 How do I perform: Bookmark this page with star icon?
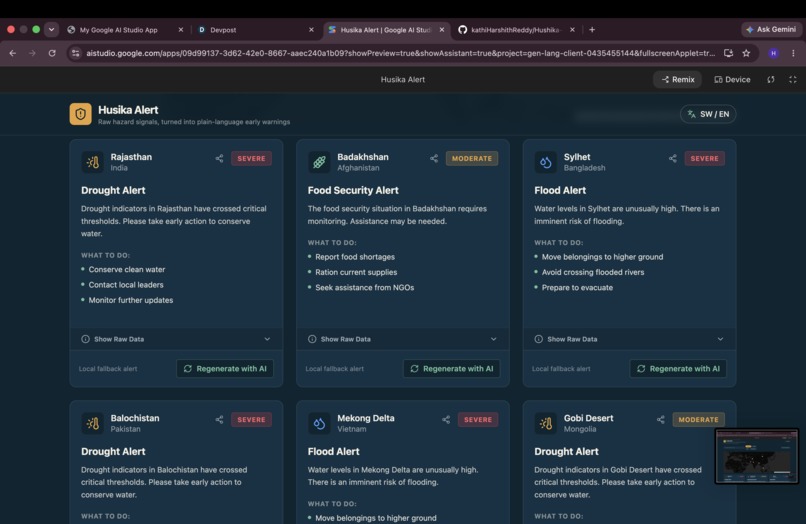pos(746,53)
